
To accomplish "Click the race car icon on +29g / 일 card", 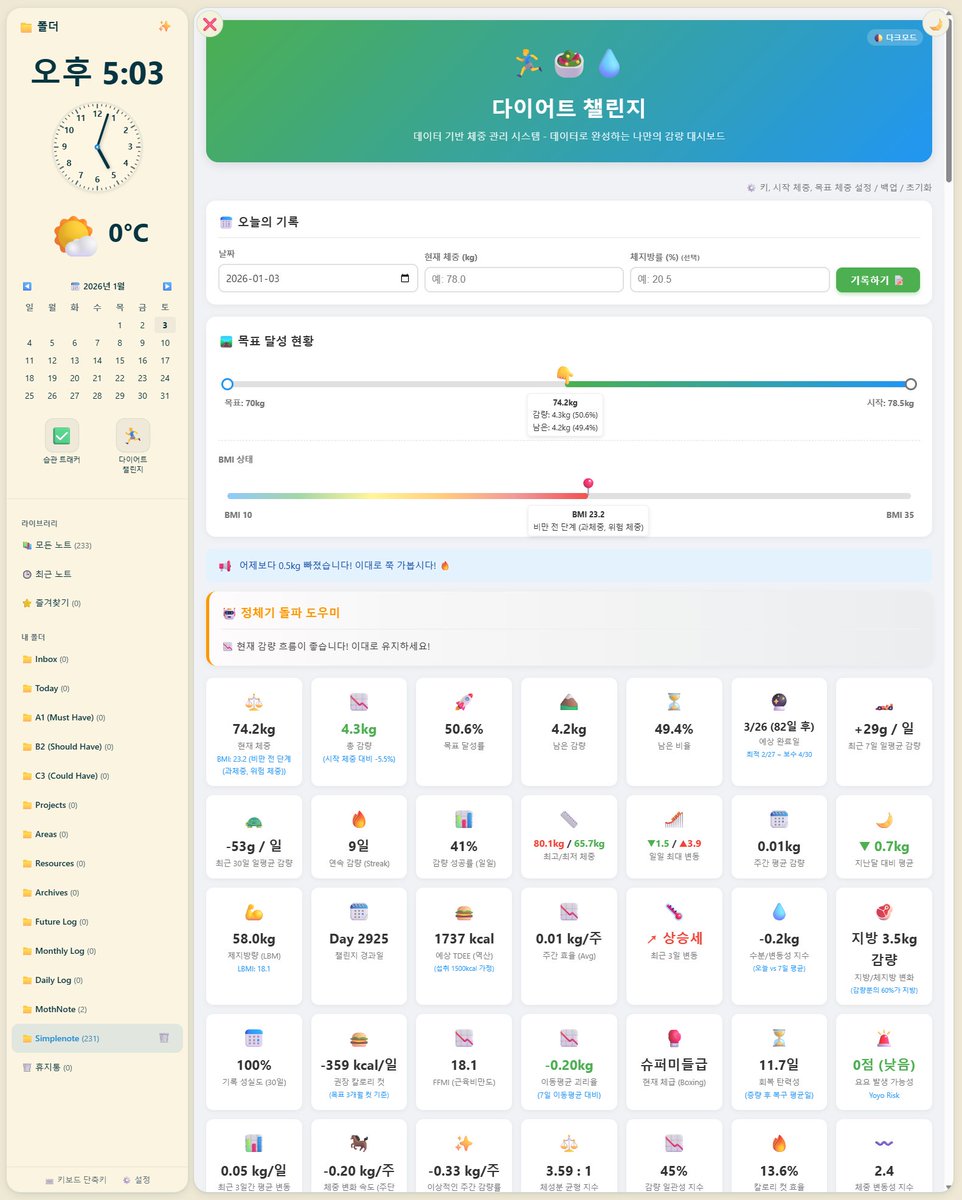I will click(x=884, y=706).
